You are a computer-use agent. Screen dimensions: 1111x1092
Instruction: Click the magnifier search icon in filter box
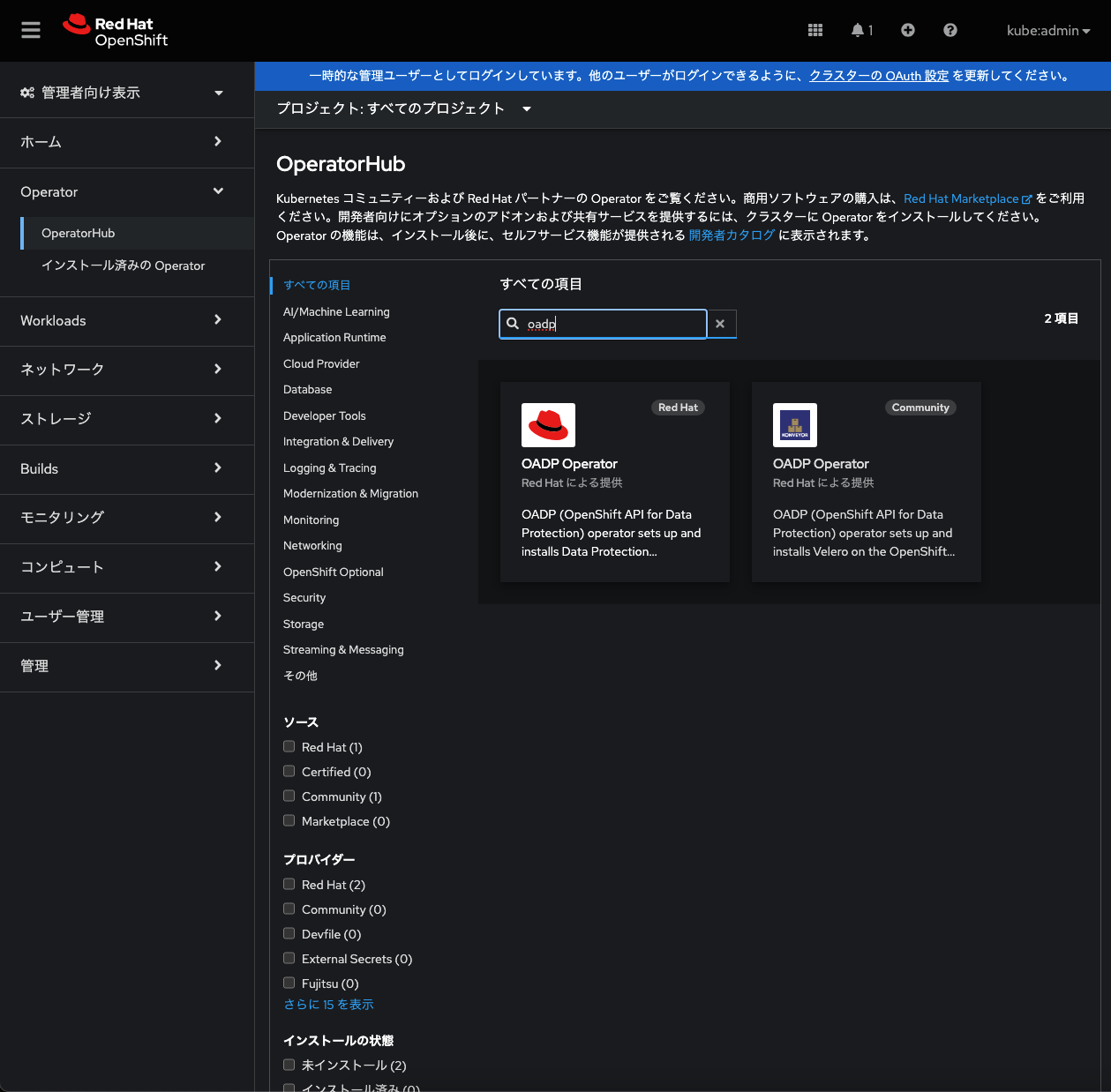tap(513, 324)
